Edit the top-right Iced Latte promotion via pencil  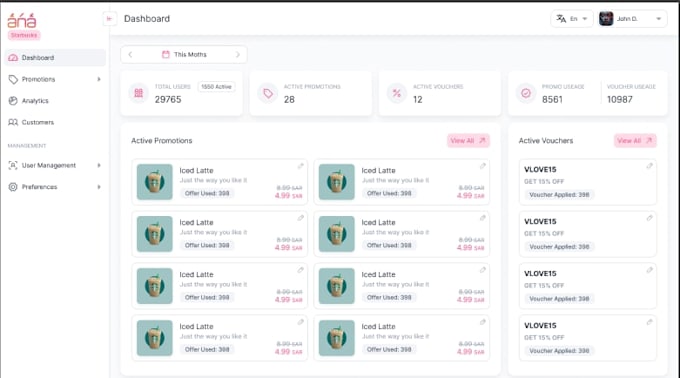tap(483, 166)
